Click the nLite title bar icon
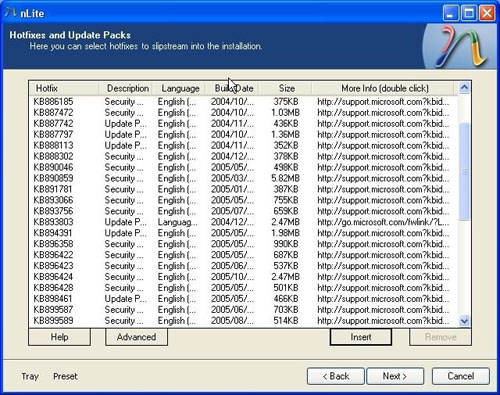The width and height of the screenshot is (500, 395). 10,12
